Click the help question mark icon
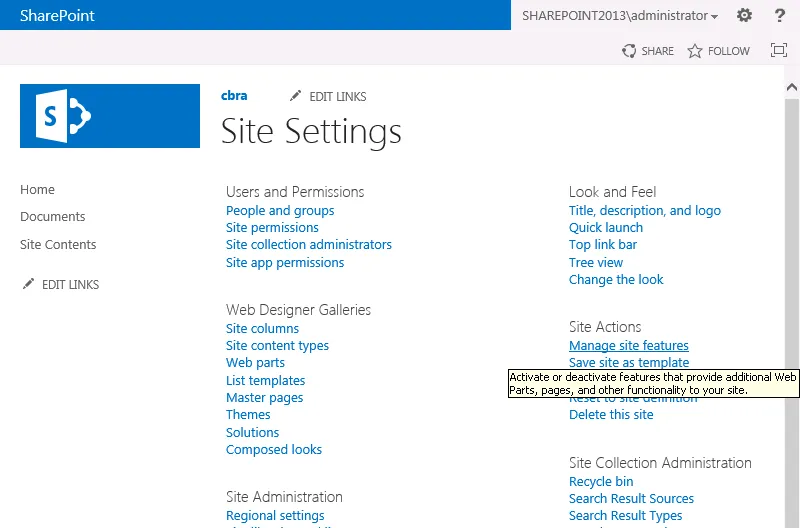800x528 pixels. coord(780,15)
